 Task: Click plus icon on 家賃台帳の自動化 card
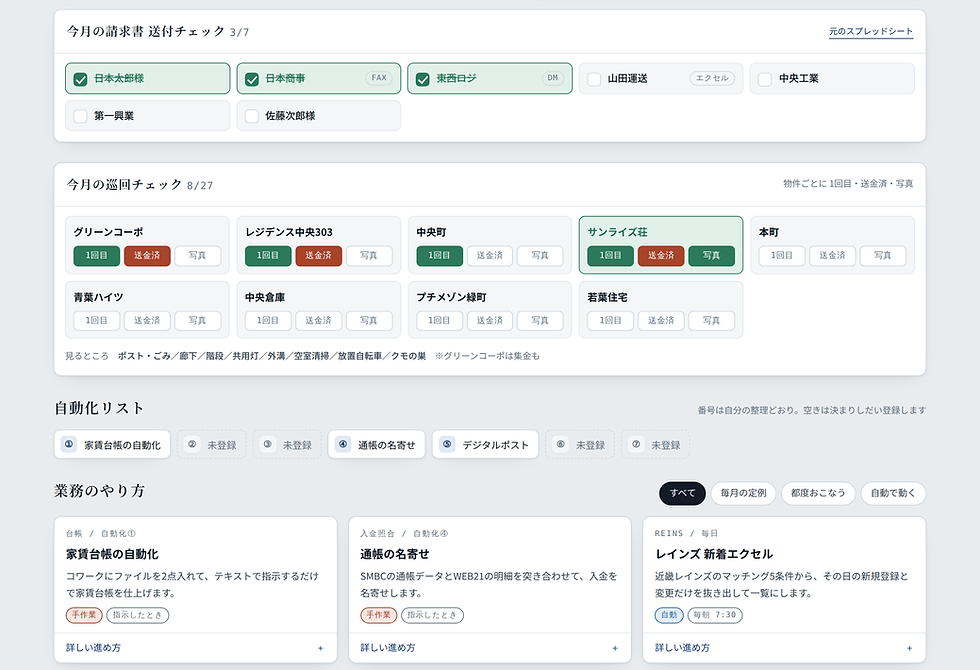(321, 648)
